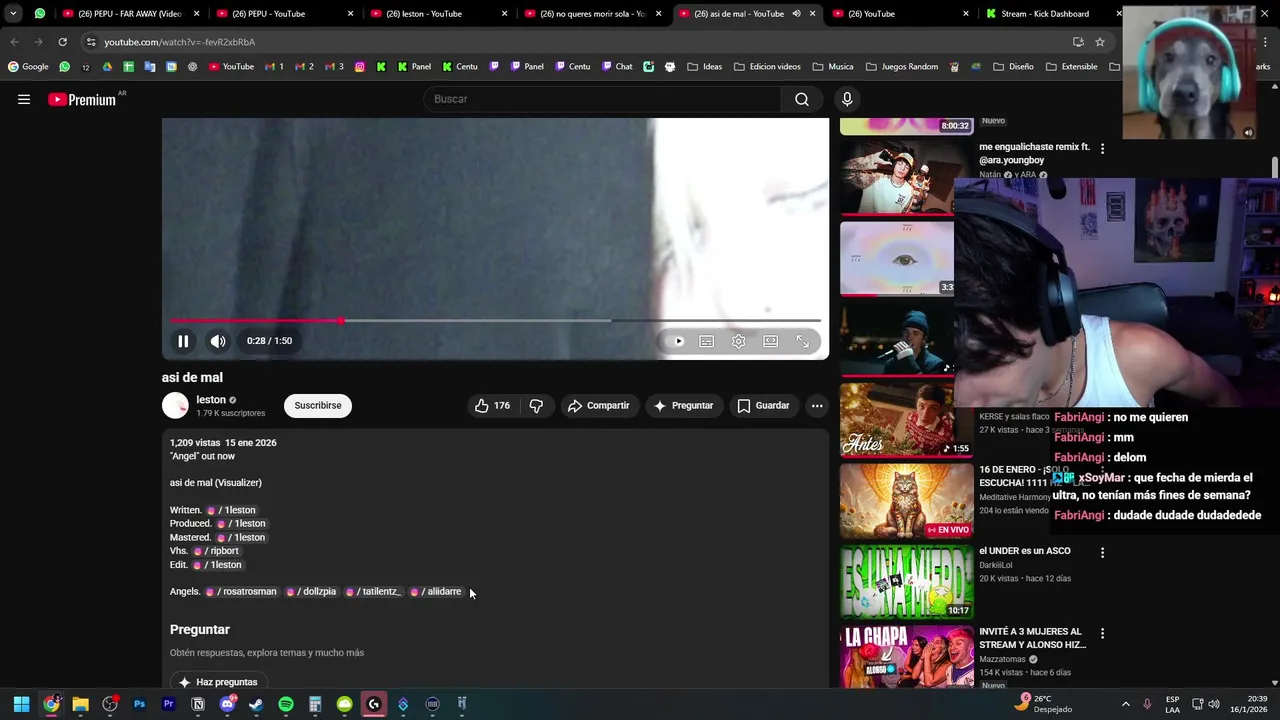This screenshot has width=1280, height=720.
Task: Click the search magnifier button
Action: 802,99
